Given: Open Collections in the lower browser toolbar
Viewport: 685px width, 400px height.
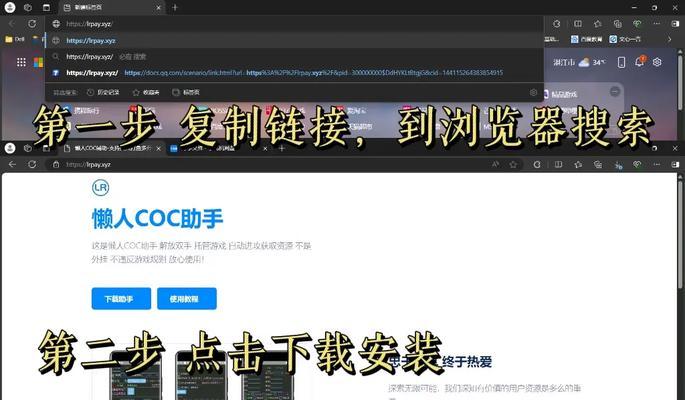Looking at the screenshot, I should point(597,165).
